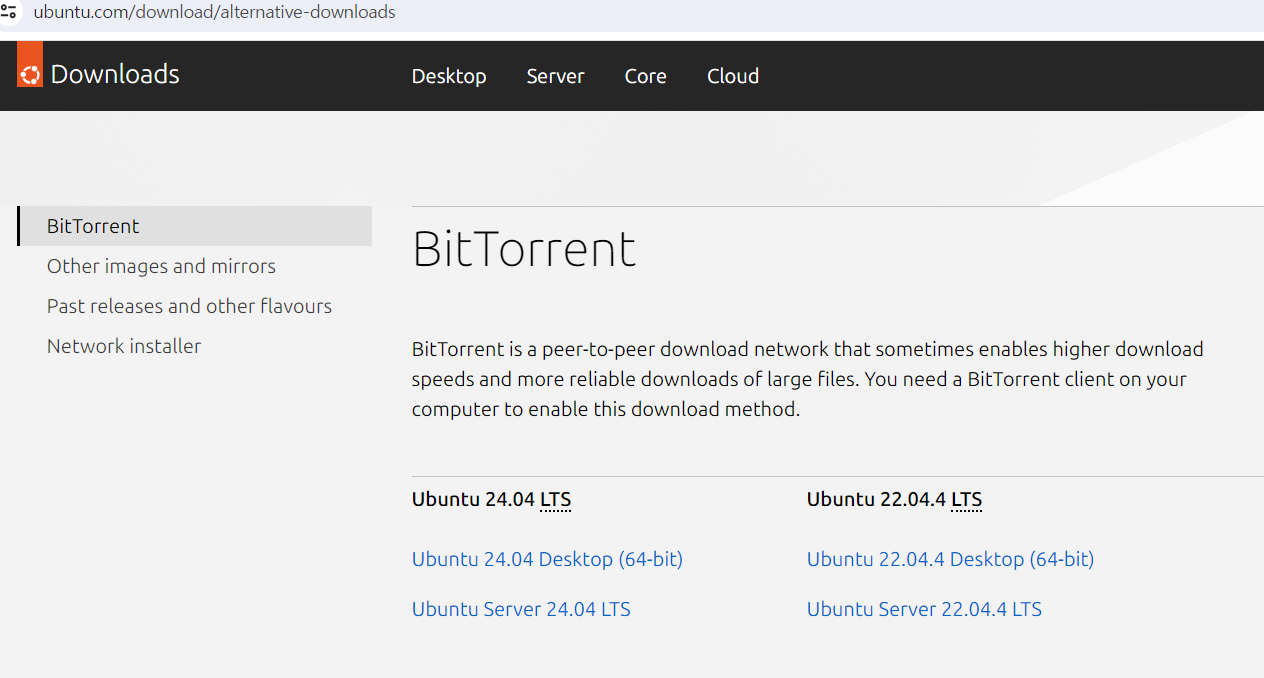Click the LTS abbreviation beside Ubuntu 24.04 heading

click(x=555, y=499)
